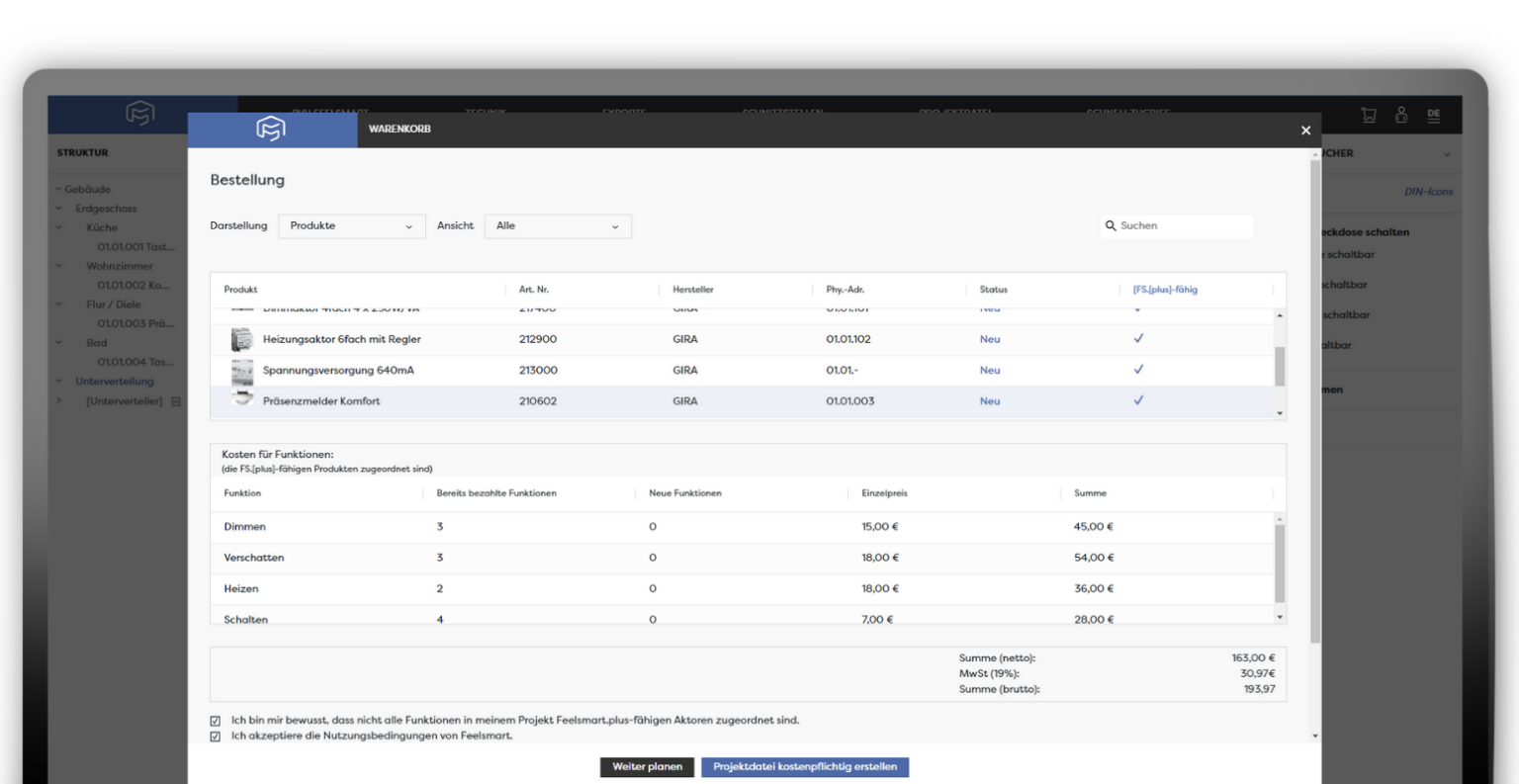Click the Weiter planen button

tap(648, 767)
